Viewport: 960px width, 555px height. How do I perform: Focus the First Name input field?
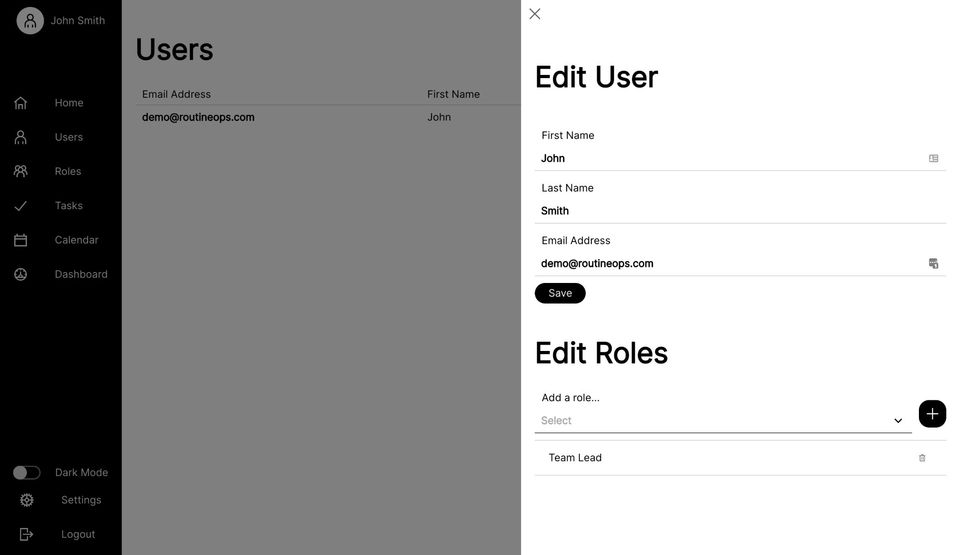point(730,158)
